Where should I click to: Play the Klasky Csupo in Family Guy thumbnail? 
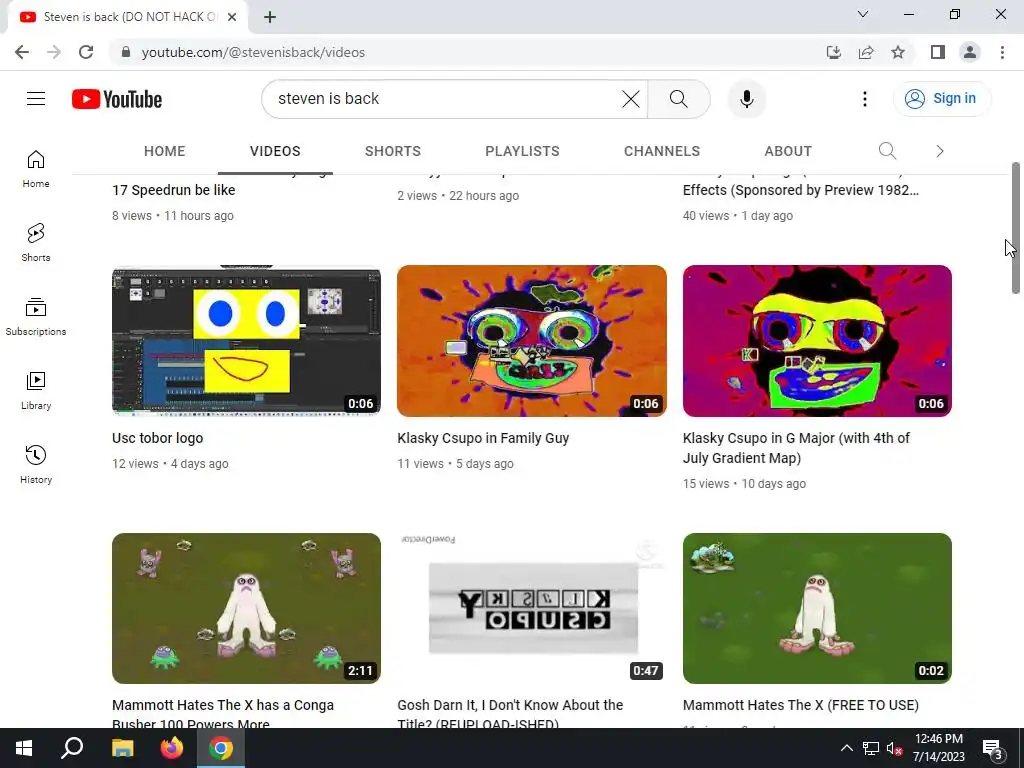pos(532,341)
